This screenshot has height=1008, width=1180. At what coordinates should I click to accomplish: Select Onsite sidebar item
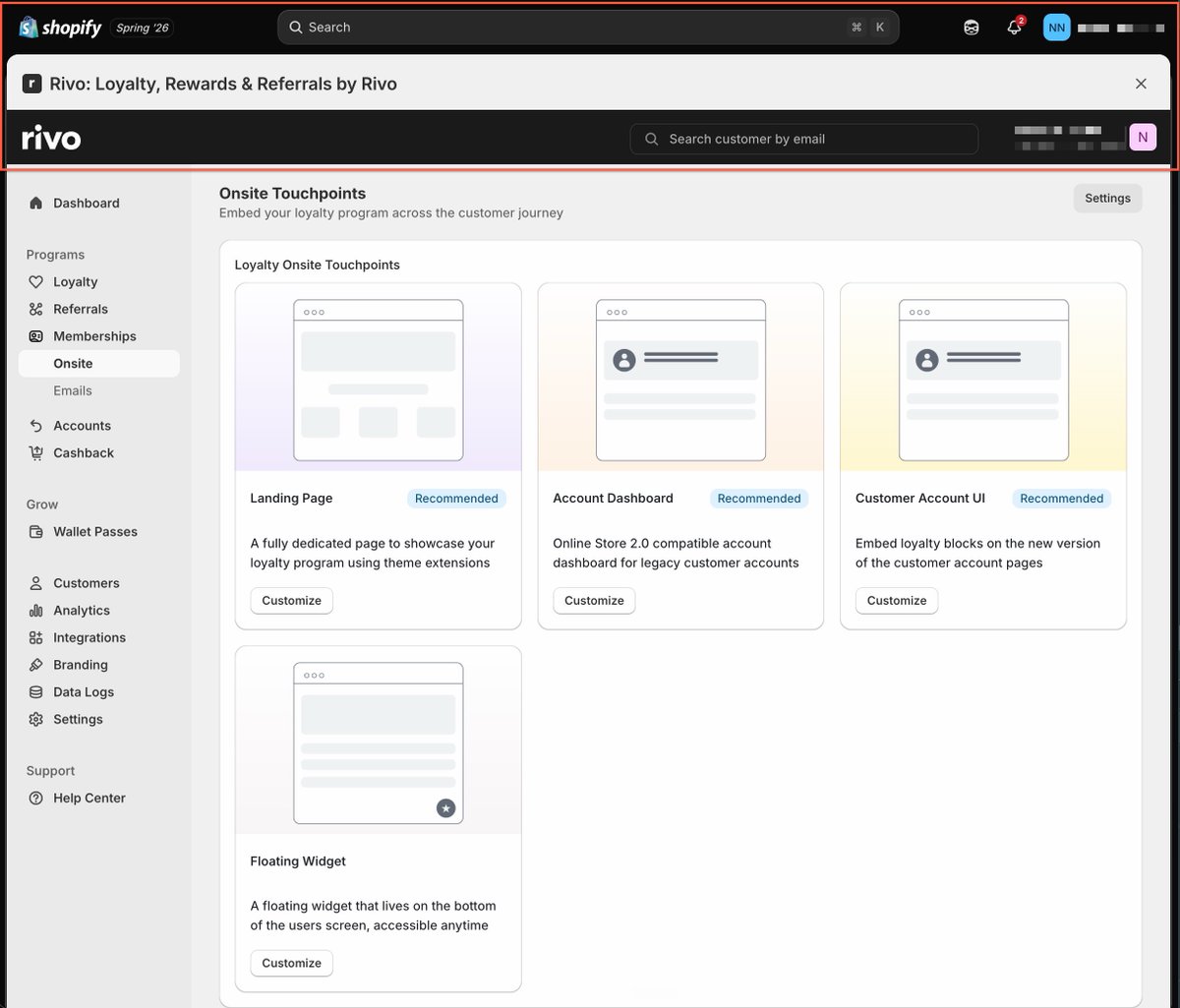(x=98, y=364)
